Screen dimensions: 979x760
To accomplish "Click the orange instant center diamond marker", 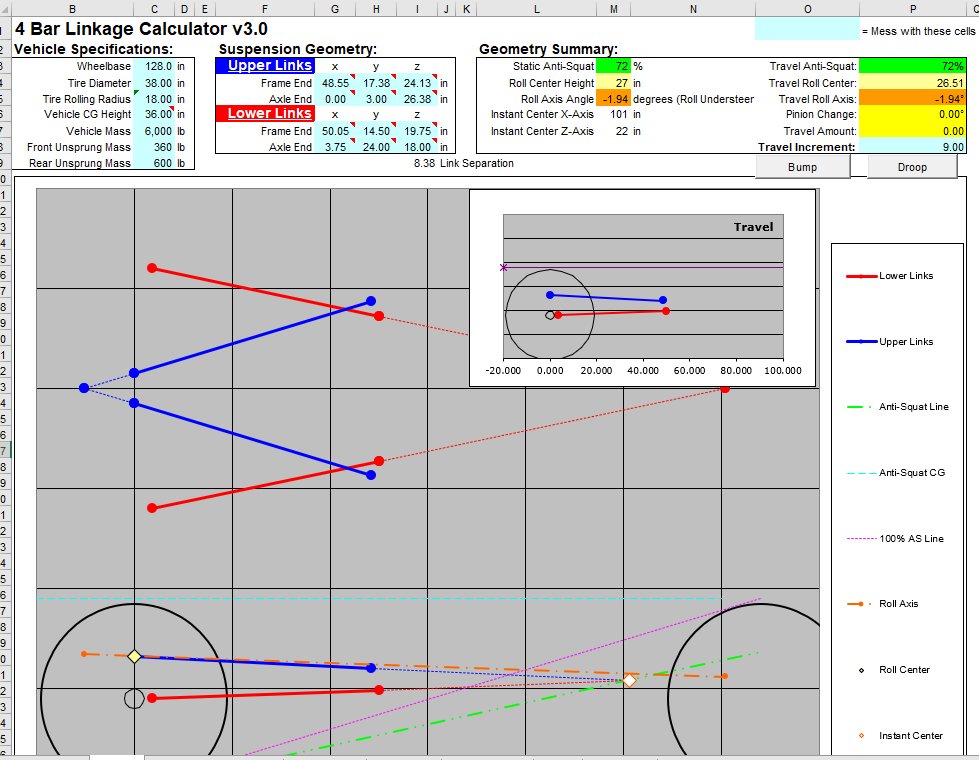I will (x=629, y=680).
